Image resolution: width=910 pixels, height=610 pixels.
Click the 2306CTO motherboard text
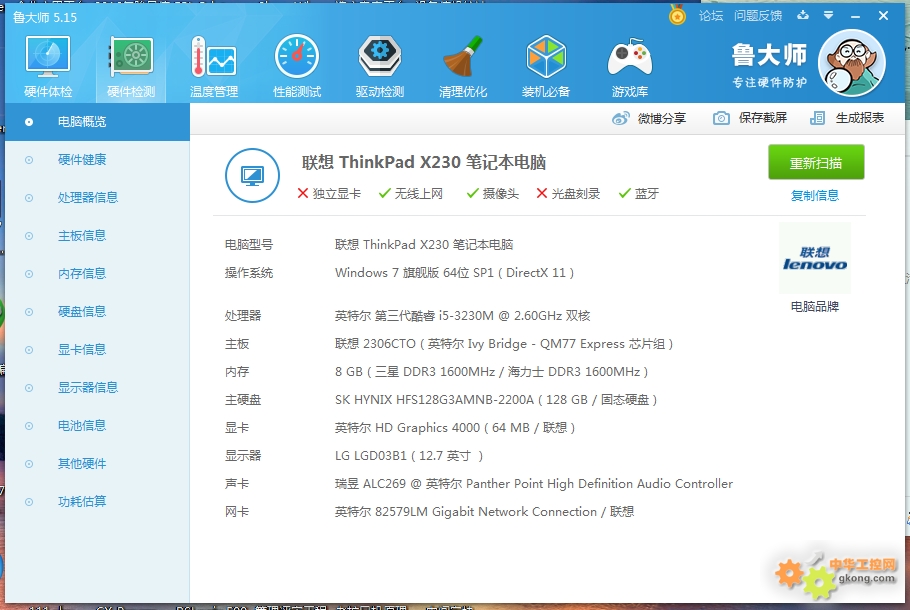[x=504, y=344]
